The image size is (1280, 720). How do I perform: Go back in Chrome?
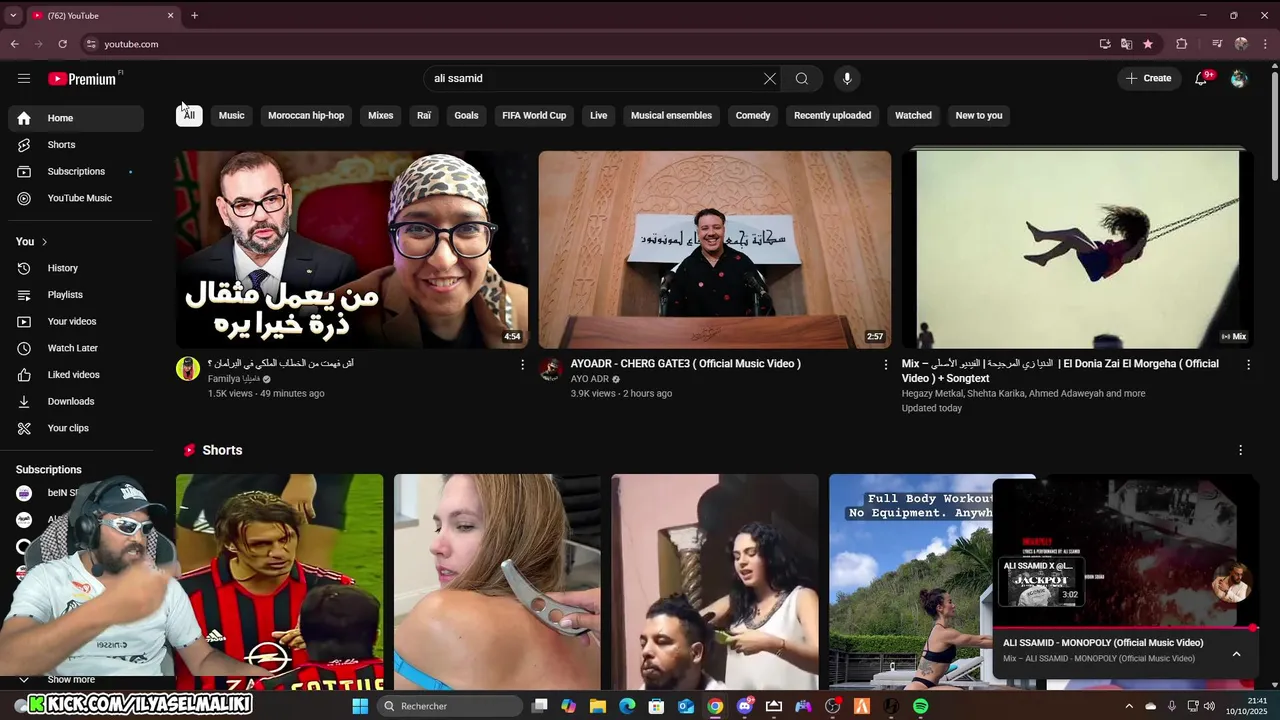14,44
